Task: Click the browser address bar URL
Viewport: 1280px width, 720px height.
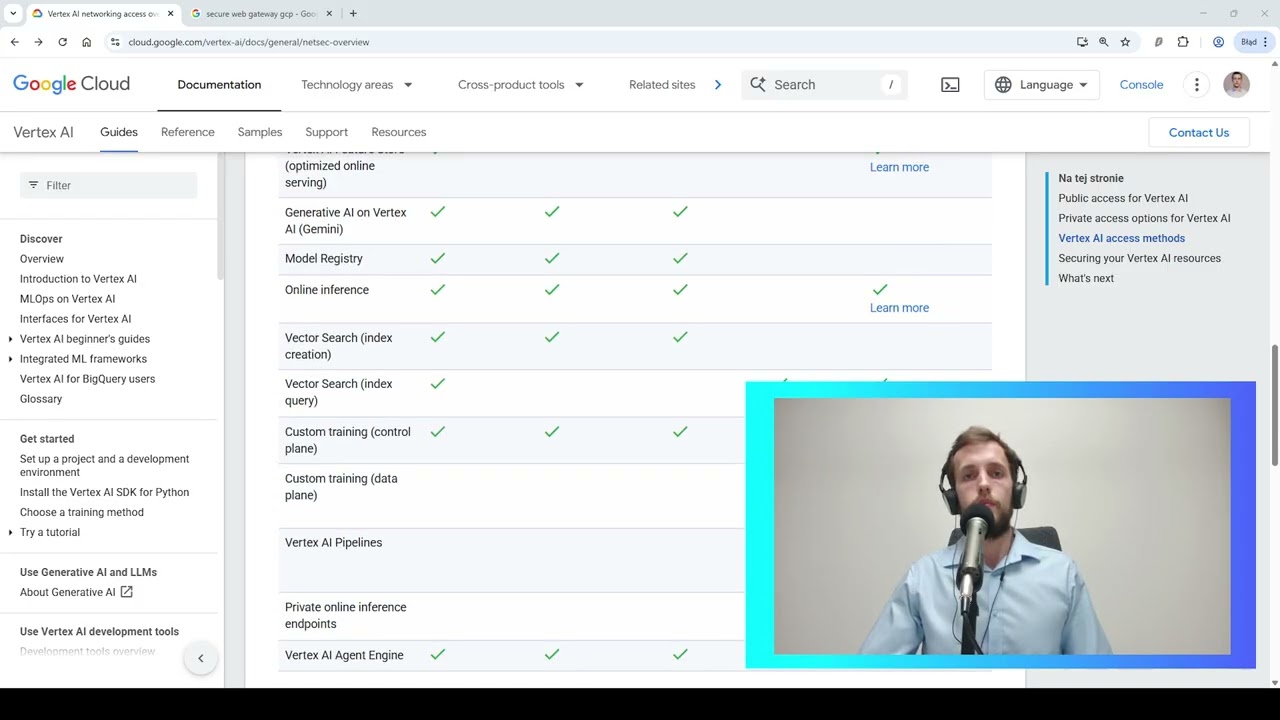Action: pyautogui.click(x=249, y=42)
